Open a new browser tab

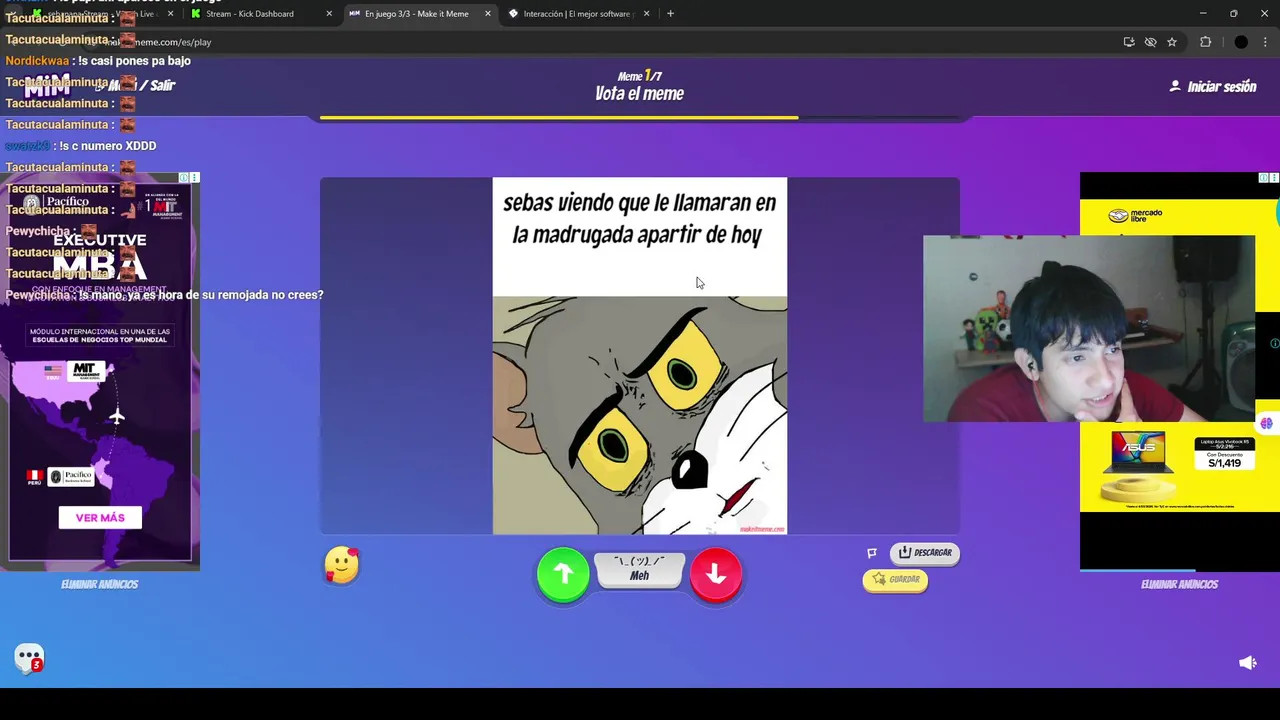670,14
